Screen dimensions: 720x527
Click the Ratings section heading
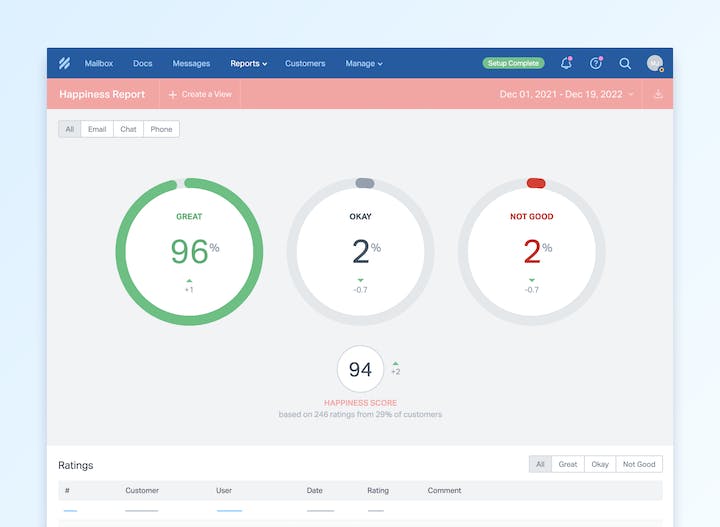point(76,465)
